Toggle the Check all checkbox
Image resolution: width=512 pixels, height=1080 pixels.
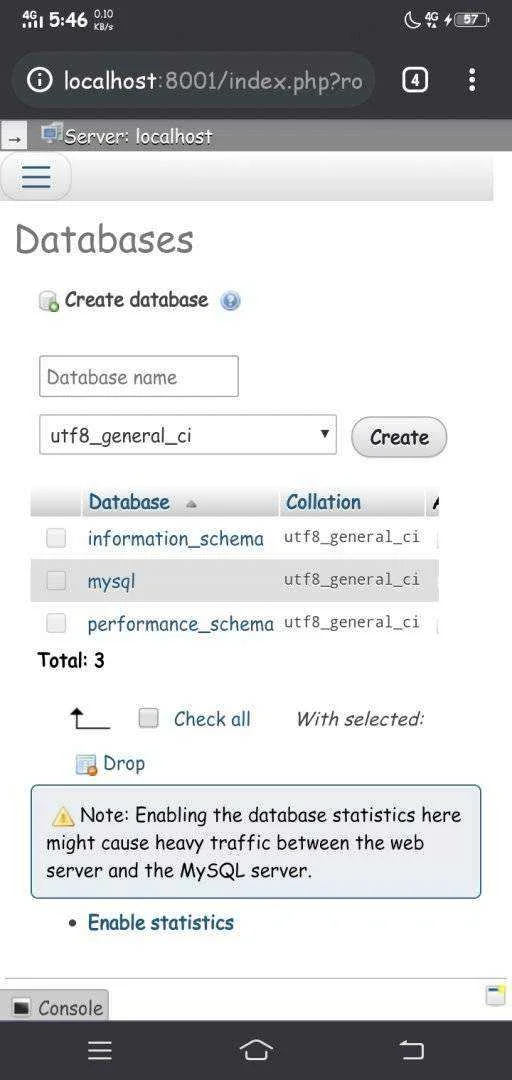pyautogui.click(x=148, y=718)
